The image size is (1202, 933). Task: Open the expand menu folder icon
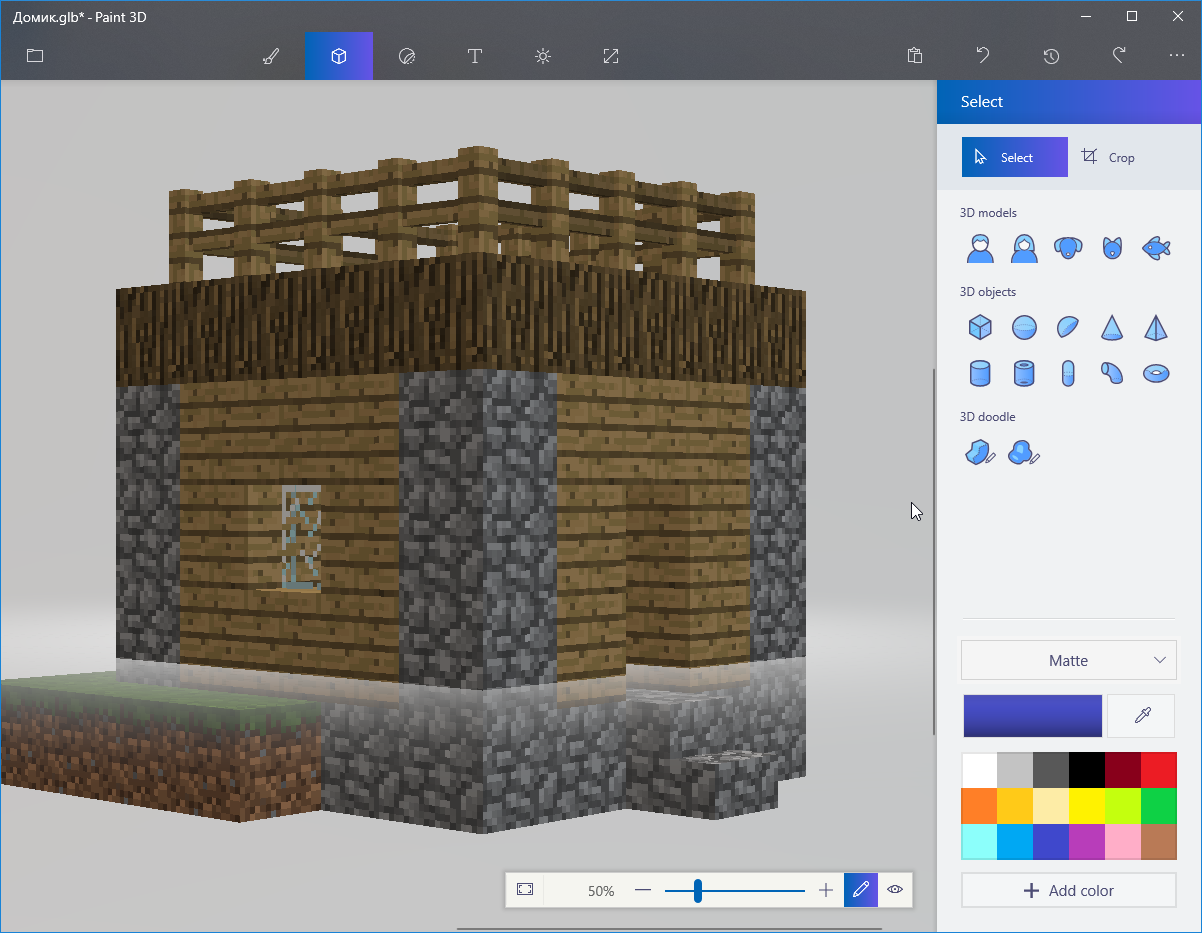point(35,56)
